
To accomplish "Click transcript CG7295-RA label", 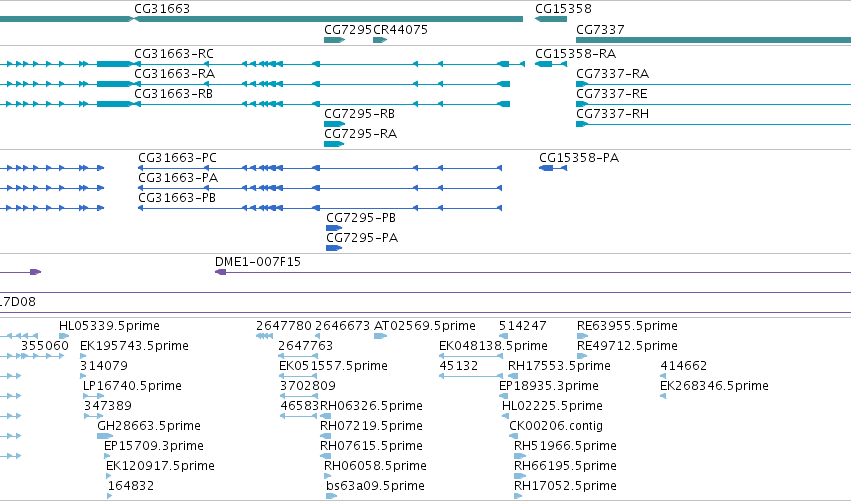I will pyautogui.click(x=360, y=134).
